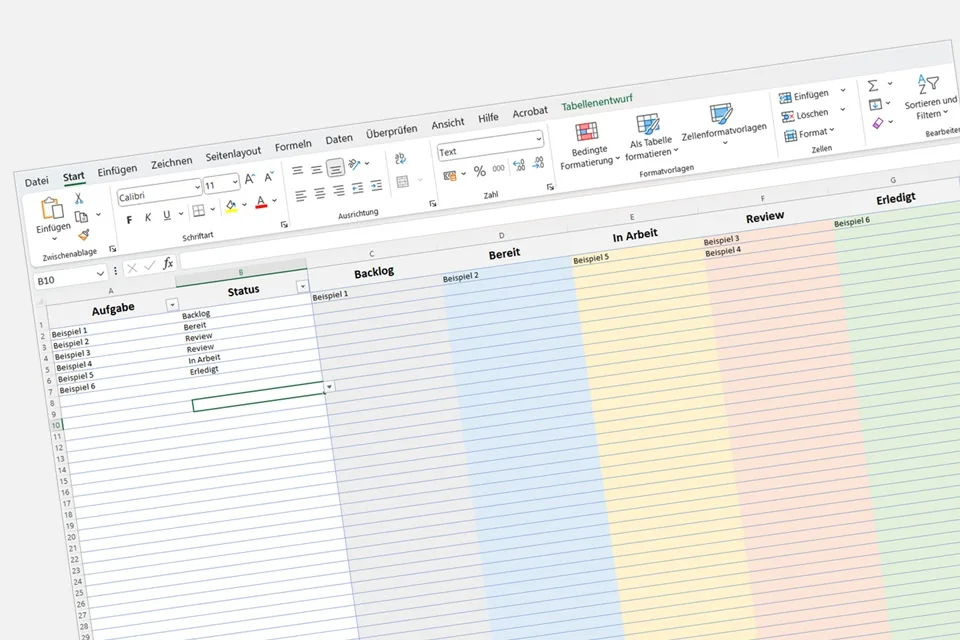Open the Aufgabe column filter dropdown
The height and width of the screenshot is (640, 960).
[x=172, y=304]
